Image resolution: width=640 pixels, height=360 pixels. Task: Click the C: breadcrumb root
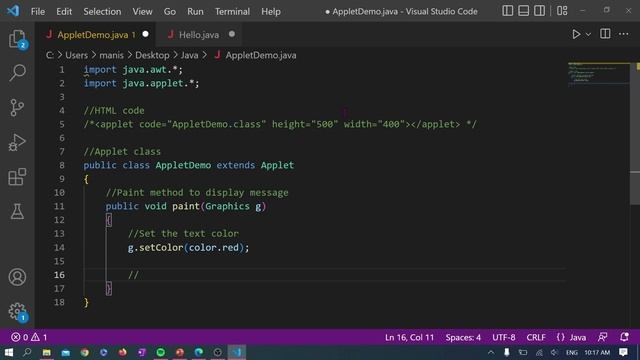click(50, 55)
